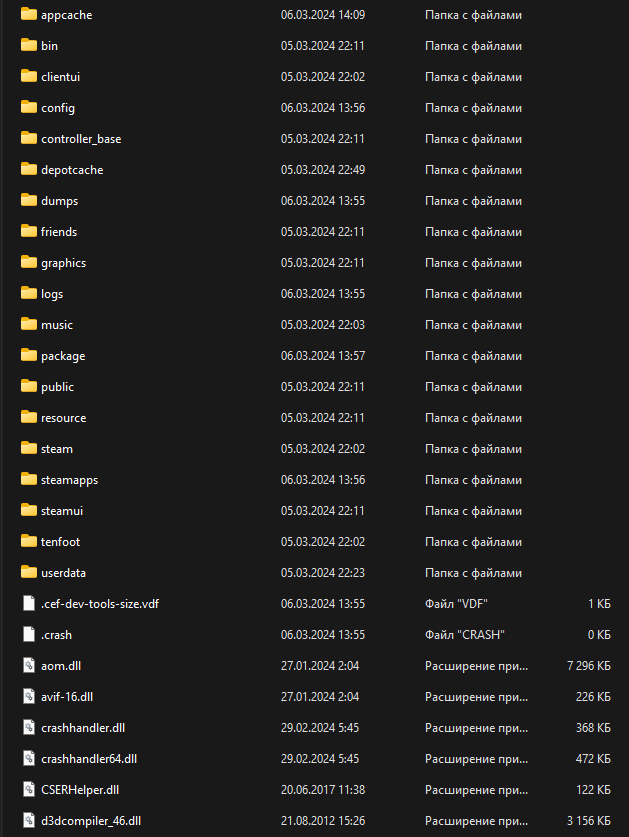Image resolution: width=629 pixels, height=837 pixels.
Task: Click the CSERHelper.dll file icon
Action: [x=29, y=789]
